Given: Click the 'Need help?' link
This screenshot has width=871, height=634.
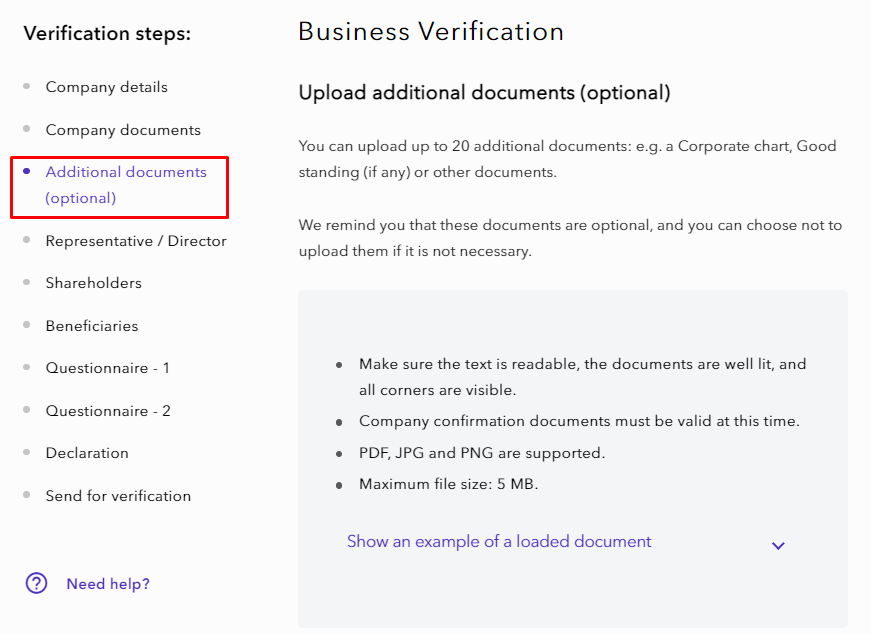Looking at the screenshot, I should (108, 584).
